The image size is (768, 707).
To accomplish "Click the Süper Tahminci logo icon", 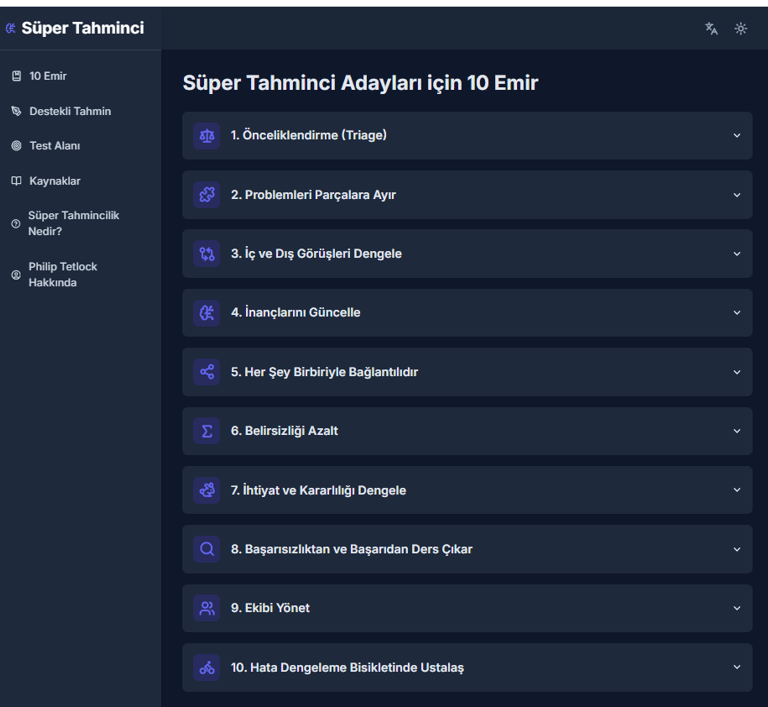I will 10,28.
